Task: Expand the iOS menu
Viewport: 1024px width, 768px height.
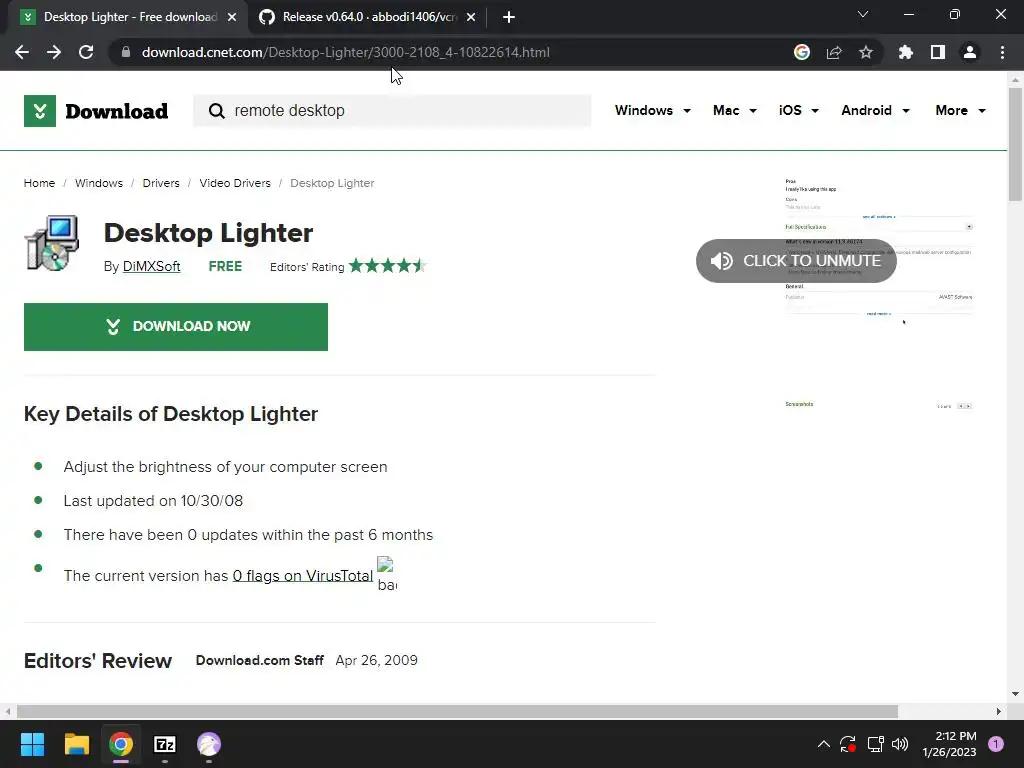Action: pos(799,110)
